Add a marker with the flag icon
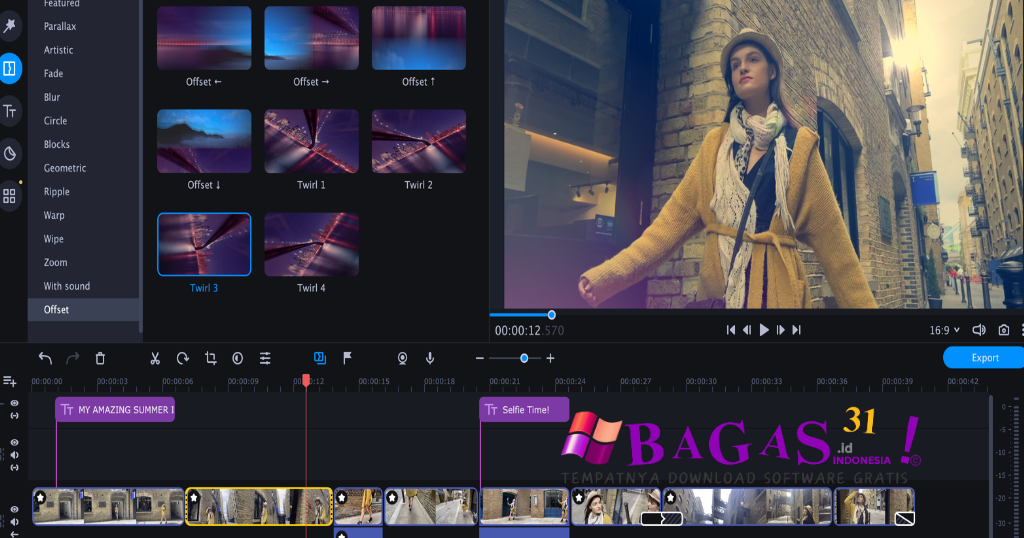Image resolution: width=1024 pixels, height=538 pixels. point(347,358)
